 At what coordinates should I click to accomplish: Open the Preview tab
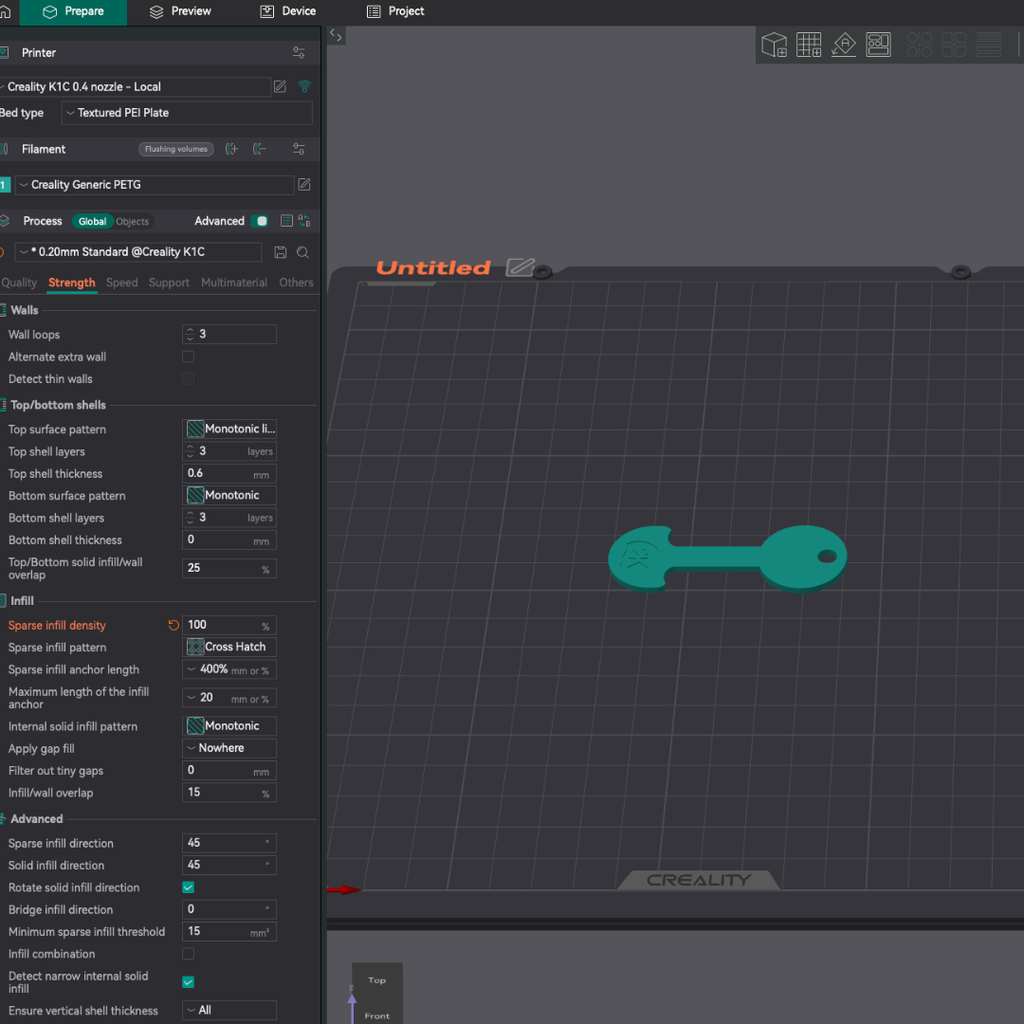pos(180,12)
